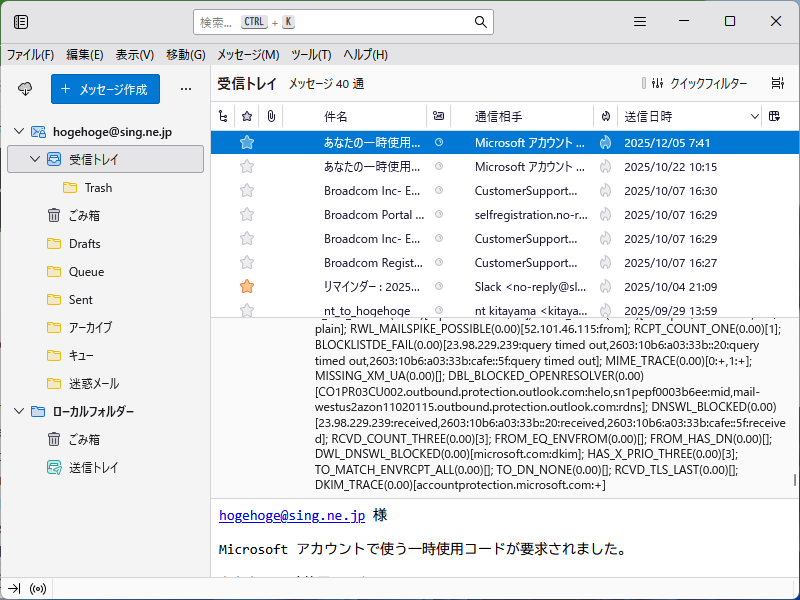Click the thread column header icon

(x=223, y=116)
